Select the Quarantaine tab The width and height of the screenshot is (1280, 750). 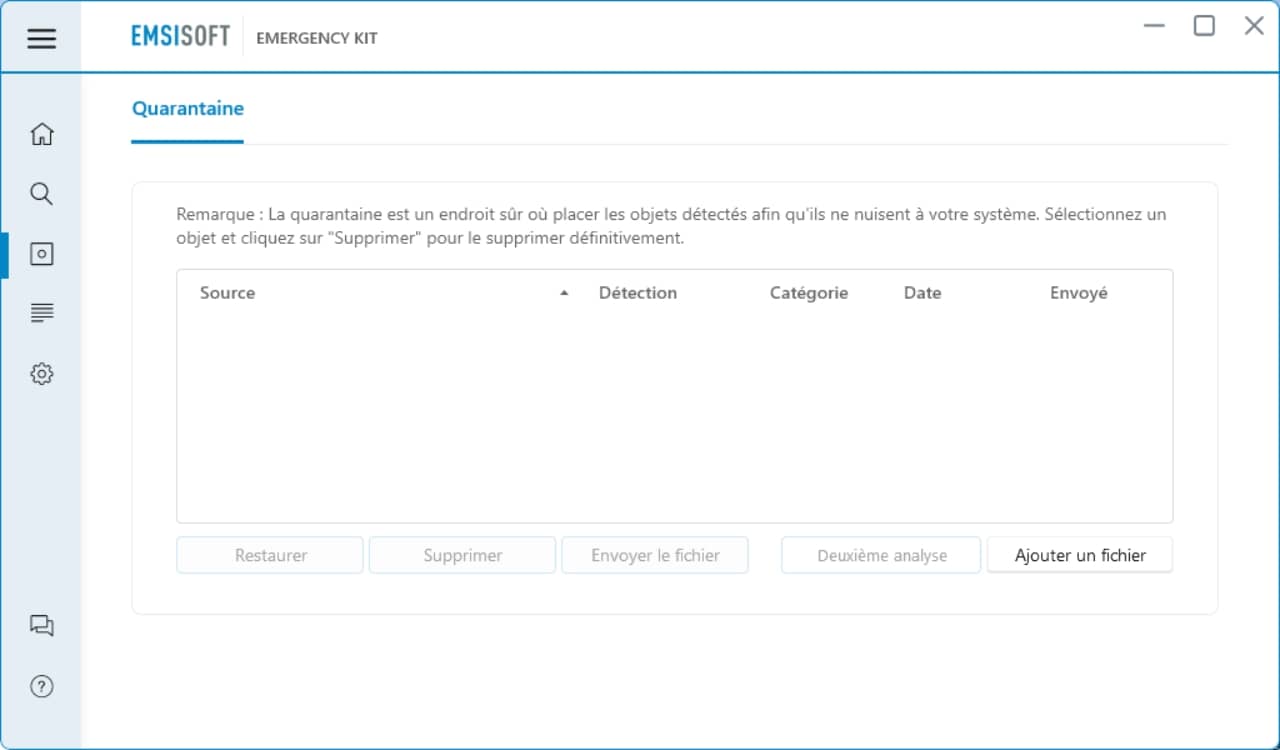187,109
